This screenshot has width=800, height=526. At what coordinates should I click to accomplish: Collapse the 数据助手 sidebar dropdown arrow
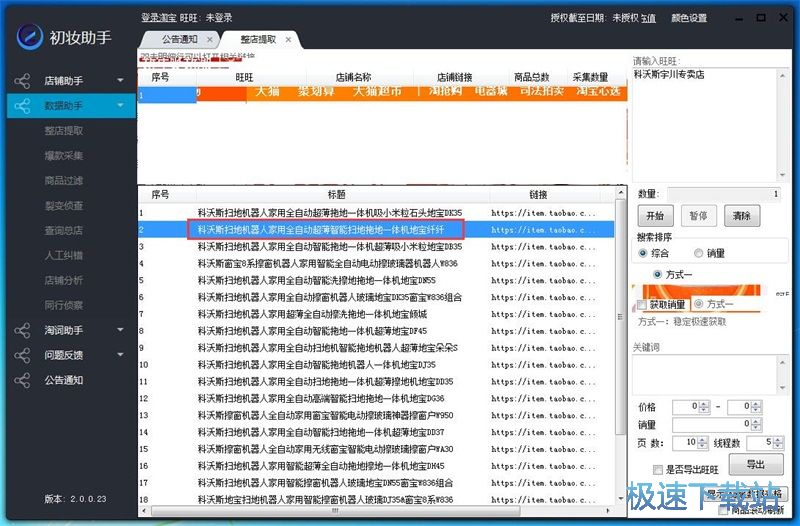120,106
